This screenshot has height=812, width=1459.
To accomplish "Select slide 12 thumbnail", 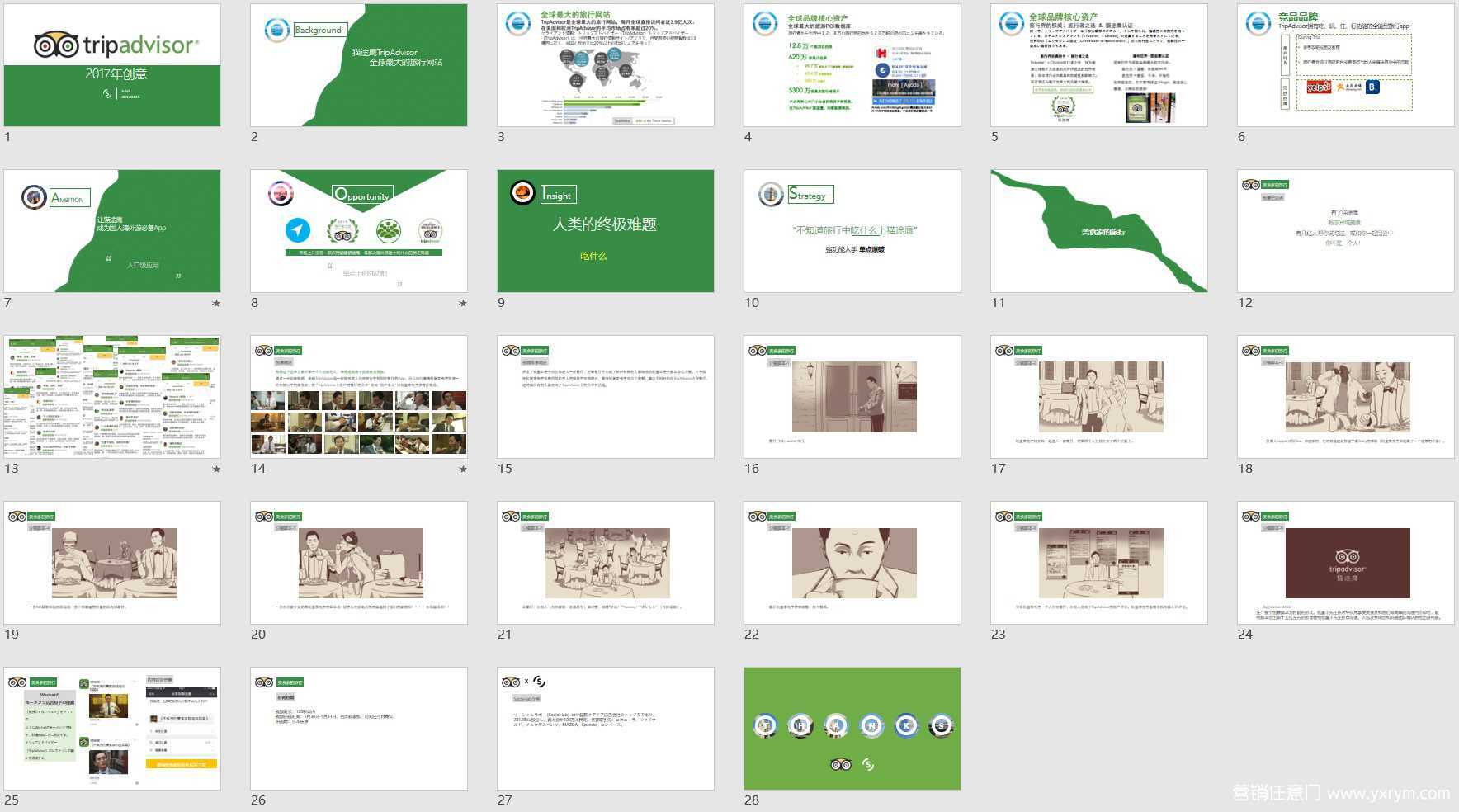I will (x=1346, y=231).
